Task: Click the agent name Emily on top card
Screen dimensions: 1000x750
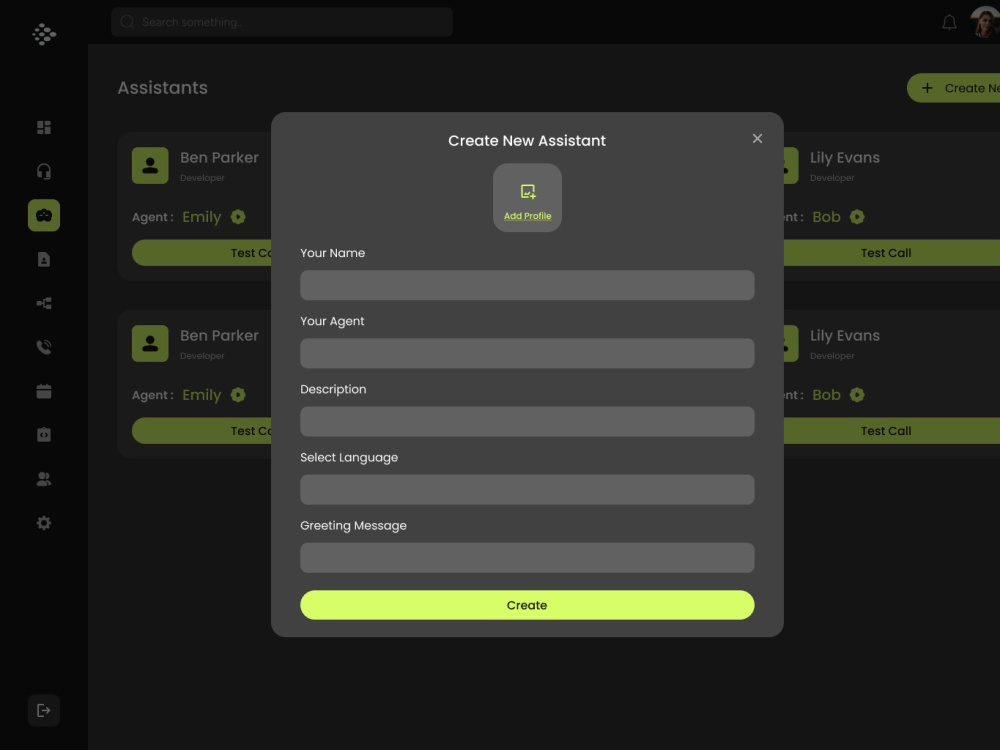Action: point(202,217)
